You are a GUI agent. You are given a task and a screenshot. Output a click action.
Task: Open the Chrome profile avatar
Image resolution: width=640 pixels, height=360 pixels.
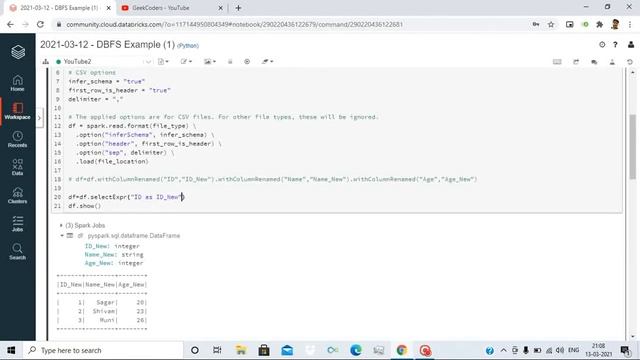point(615,24)
